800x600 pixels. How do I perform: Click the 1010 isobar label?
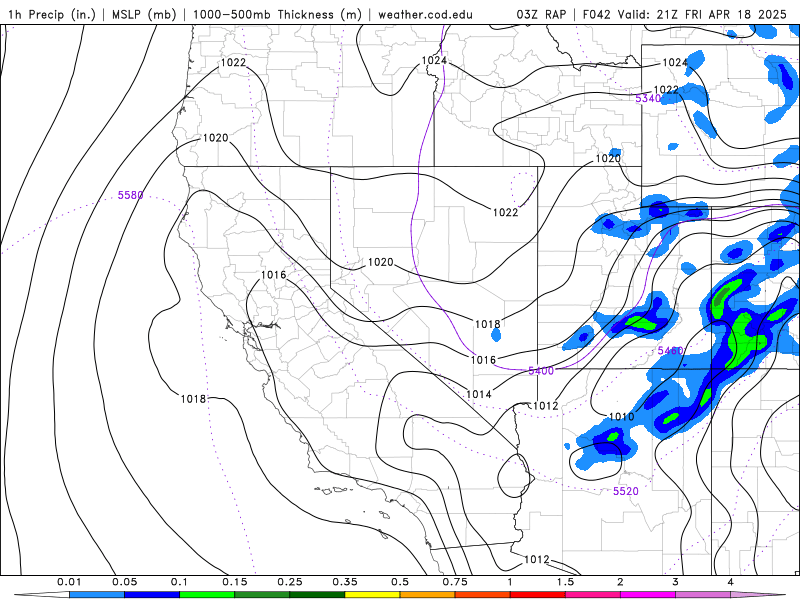coord(621,417)
